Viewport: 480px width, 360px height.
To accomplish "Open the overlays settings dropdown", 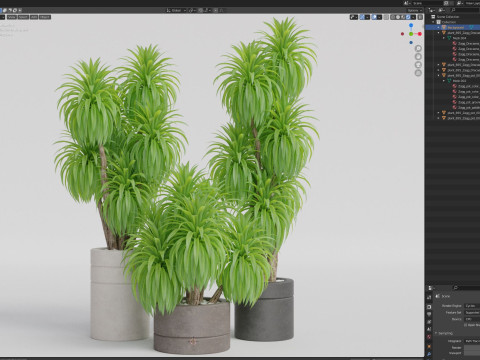I will [379, 17].
